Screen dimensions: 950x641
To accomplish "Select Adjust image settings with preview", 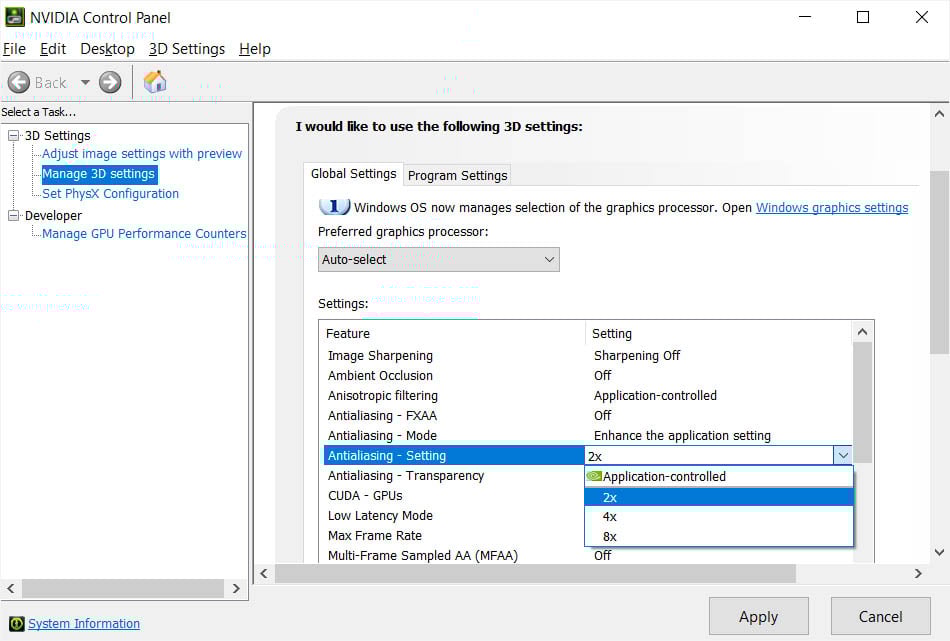I will [x=141, y=153].
